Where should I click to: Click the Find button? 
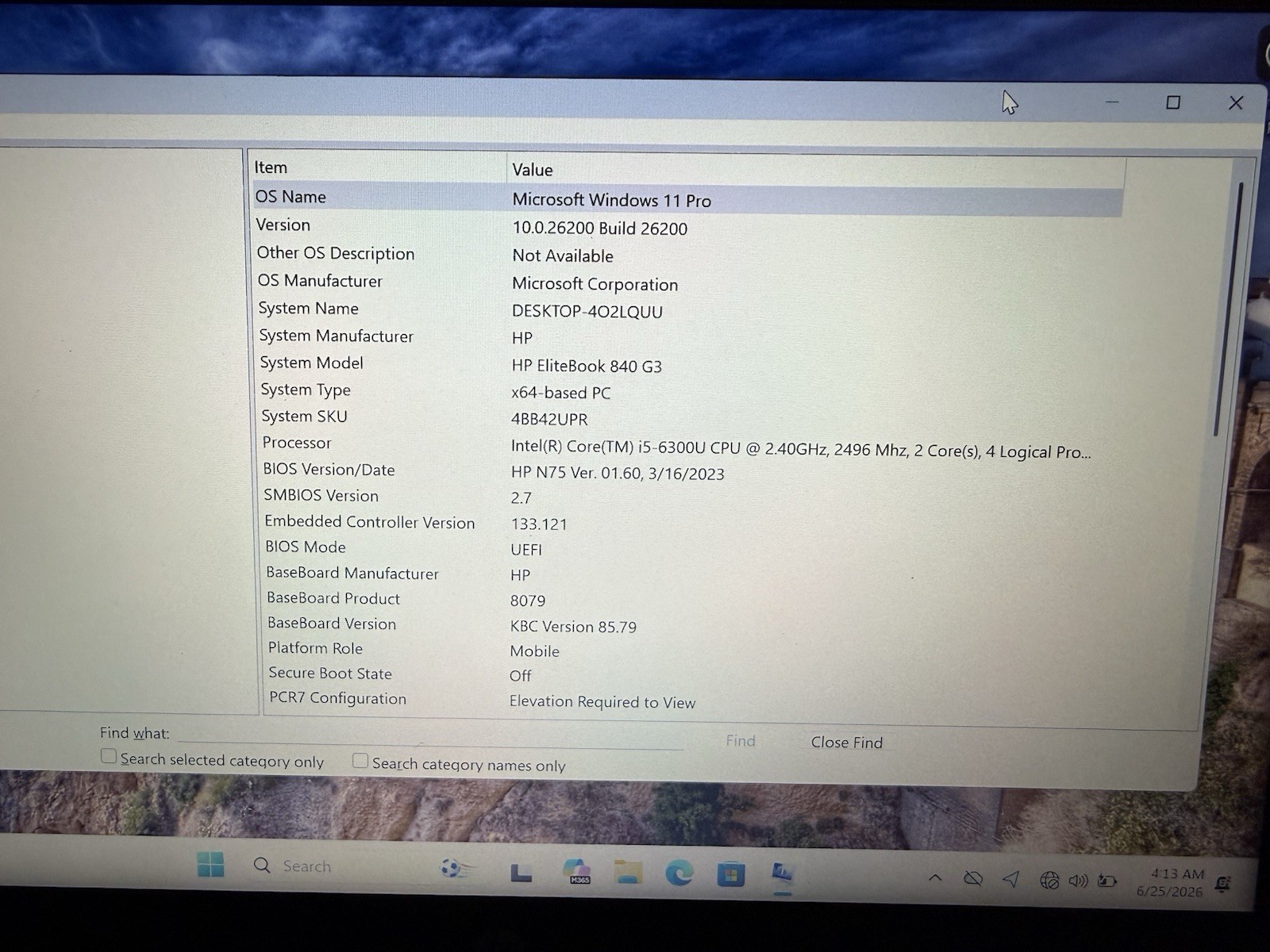point(741,741)
